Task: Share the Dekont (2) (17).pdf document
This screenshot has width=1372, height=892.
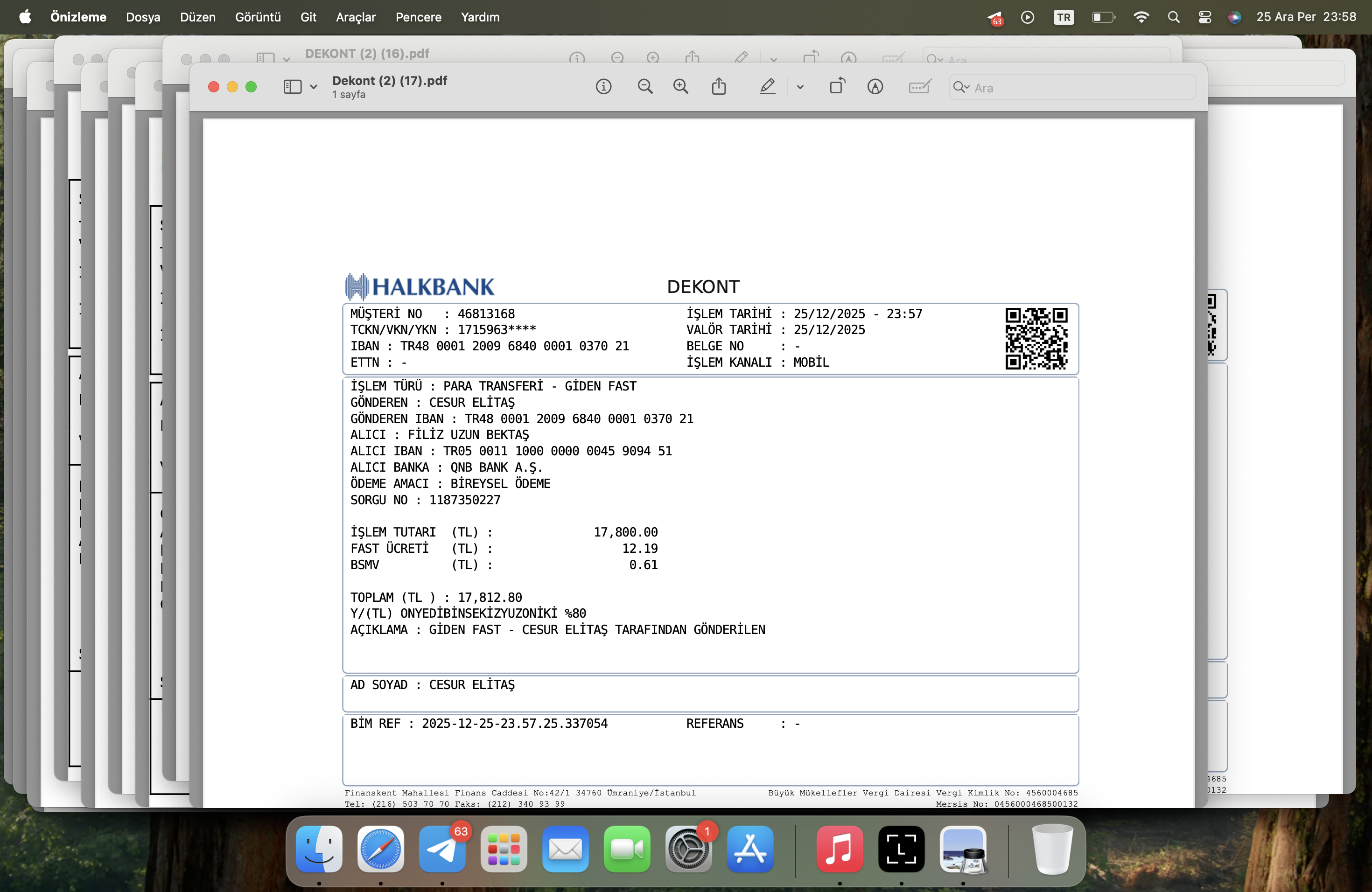Action: pyautogui.click(x=719, y=86)
